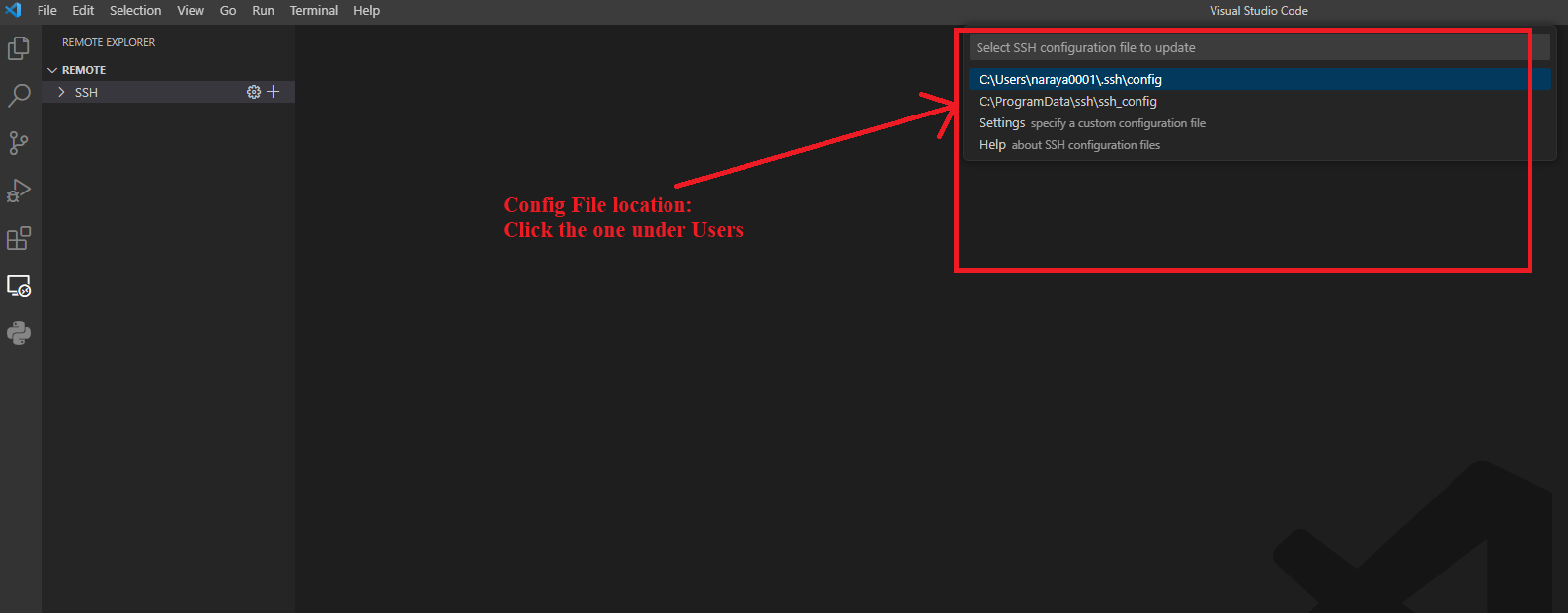Select the Remote Explorer icon
The width and height of the screenshot is (1568, 613).
[19, 286]
